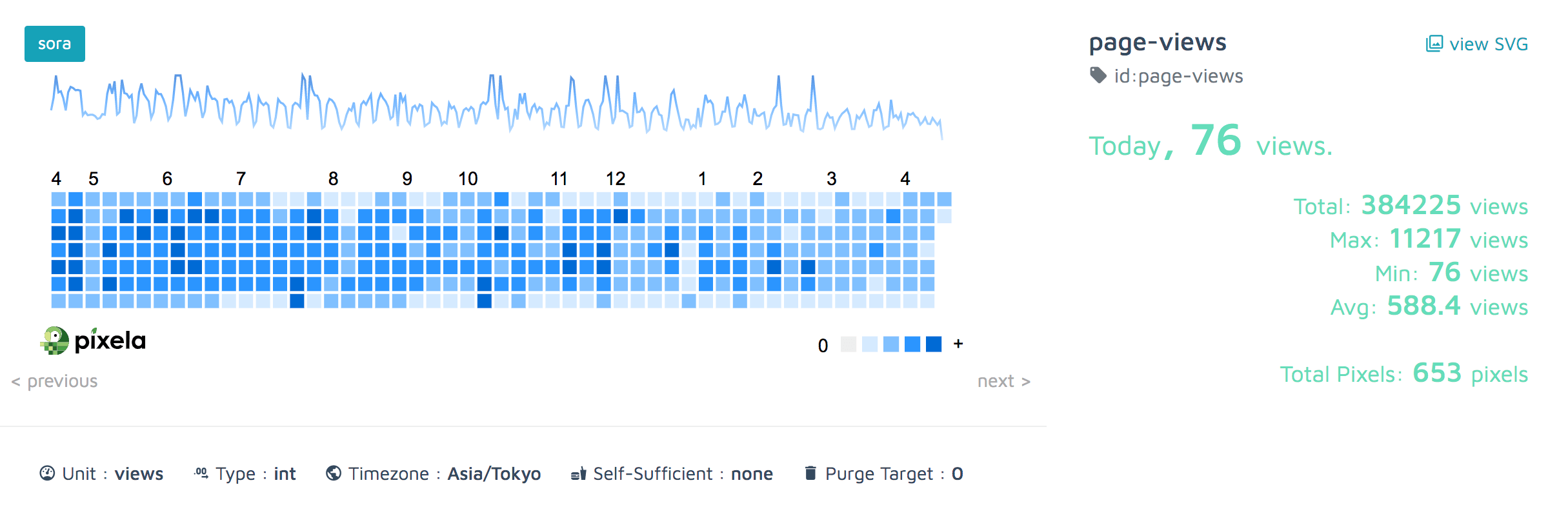
Task: Click the view SVG image icon
Action: point(1434,44)
